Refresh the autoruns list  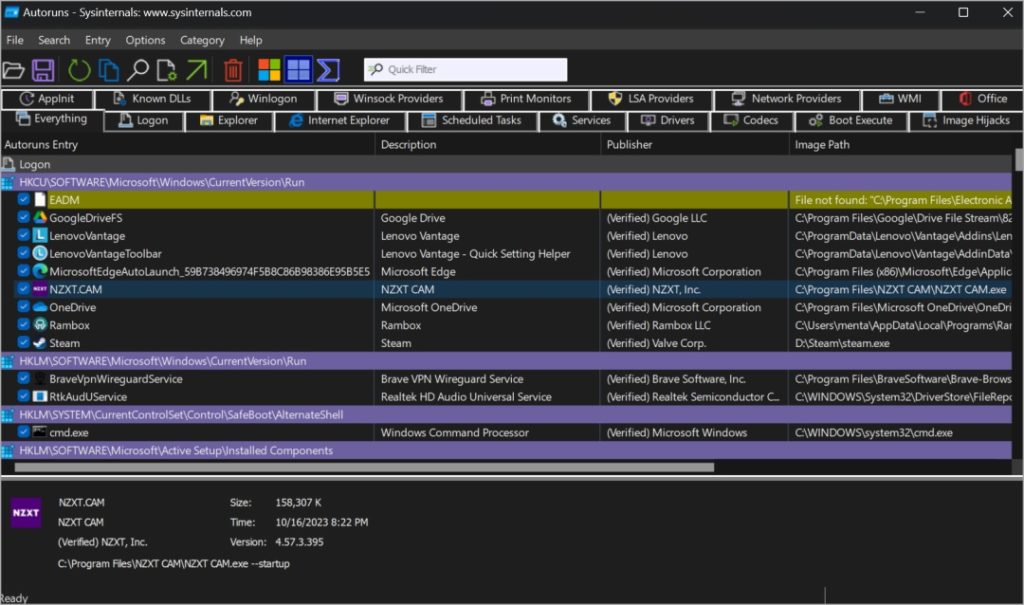coord(79,70)
